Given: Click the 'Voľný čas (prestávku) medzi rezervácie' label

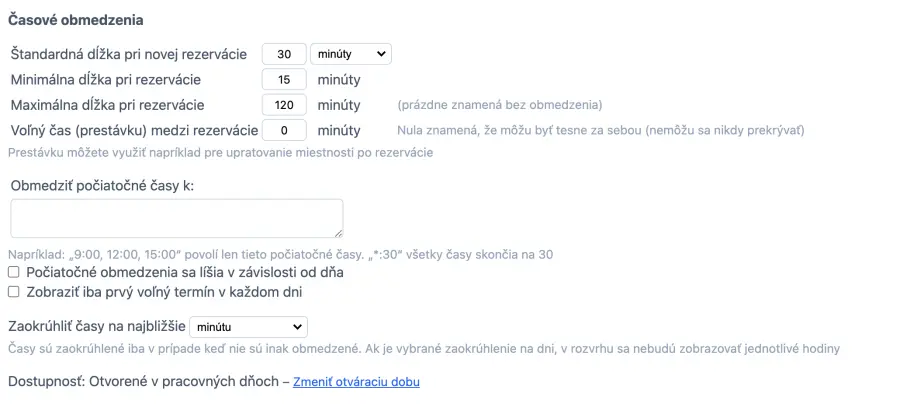Looking at the screenshot, I should click(134, 129).
